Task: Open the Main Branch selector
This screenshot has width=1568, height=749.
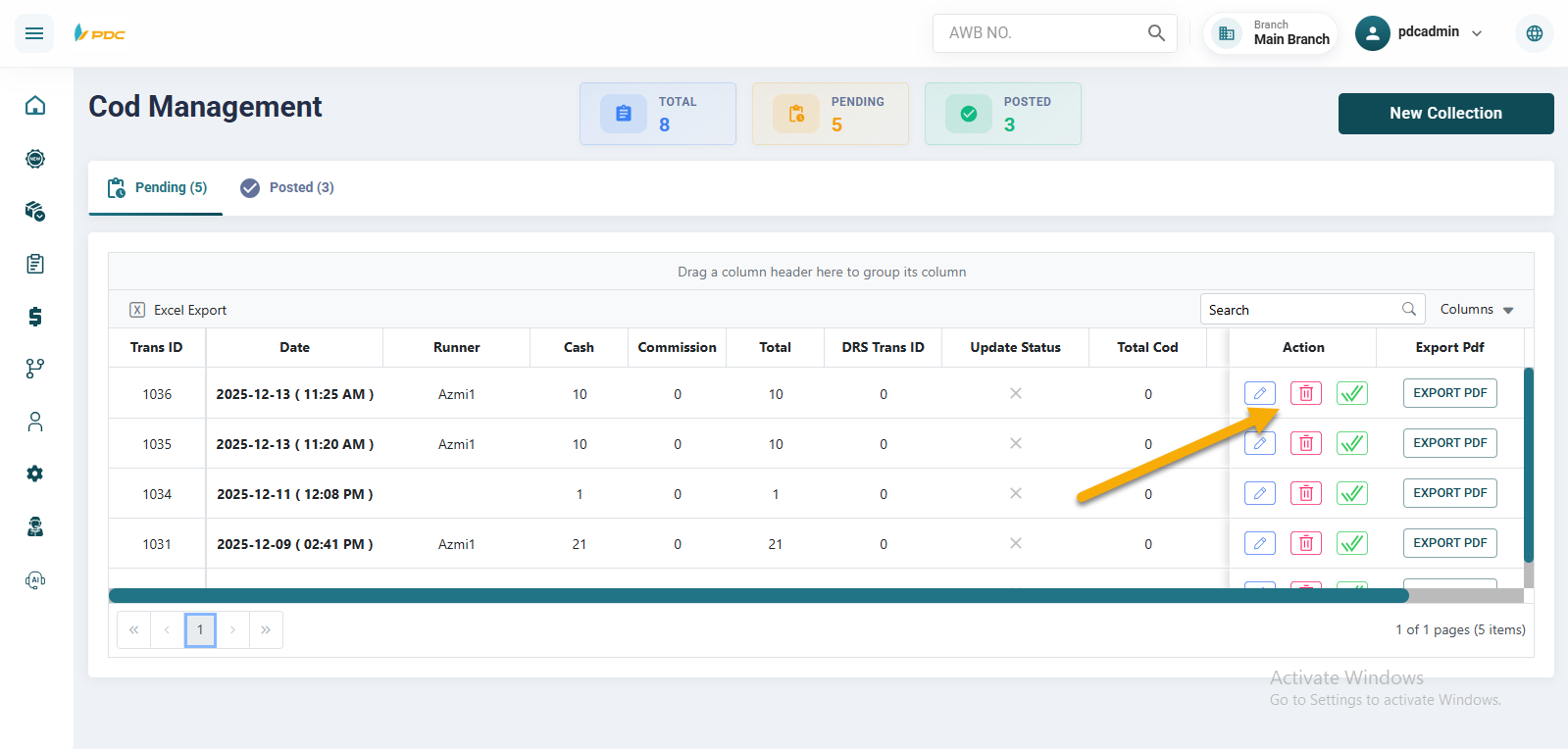Action: 1271,33
